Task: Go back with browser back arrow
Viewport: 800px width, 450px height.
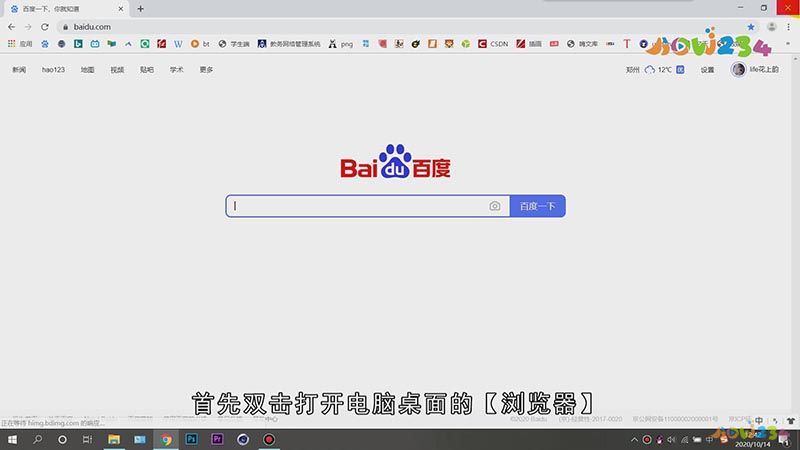Action: click(12, 27)
